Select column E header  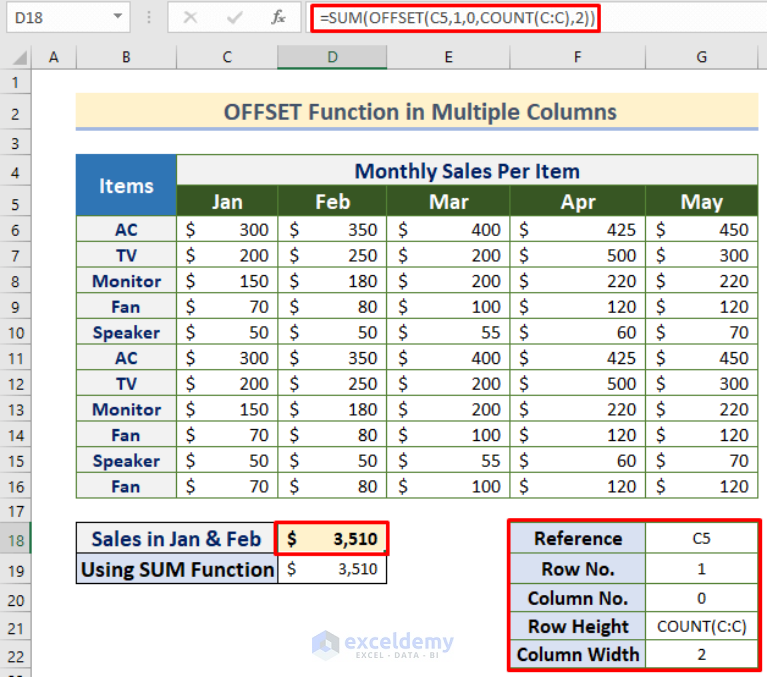click(x=448, y=57)
